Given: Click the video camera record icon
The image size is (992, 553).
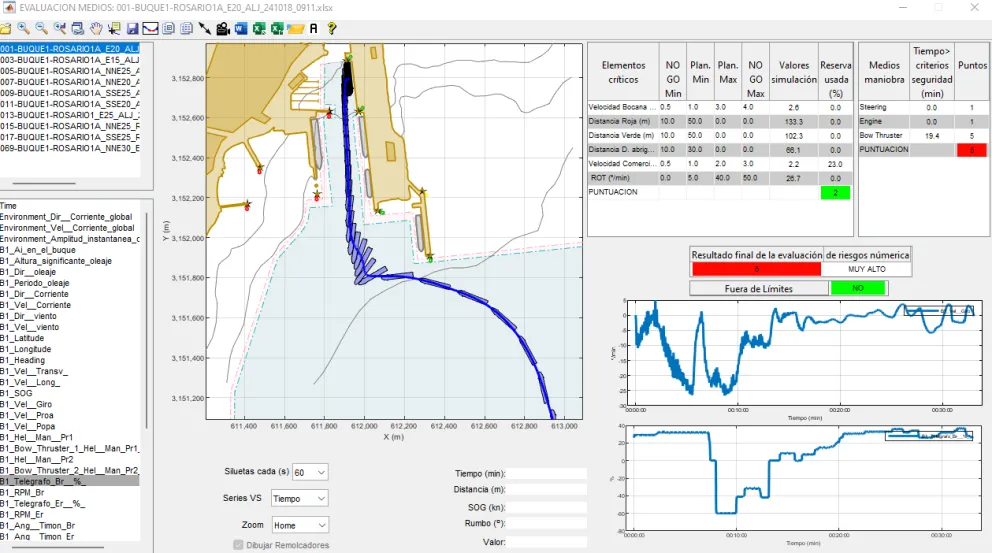Looking at the screenshot, I should 223,28.
